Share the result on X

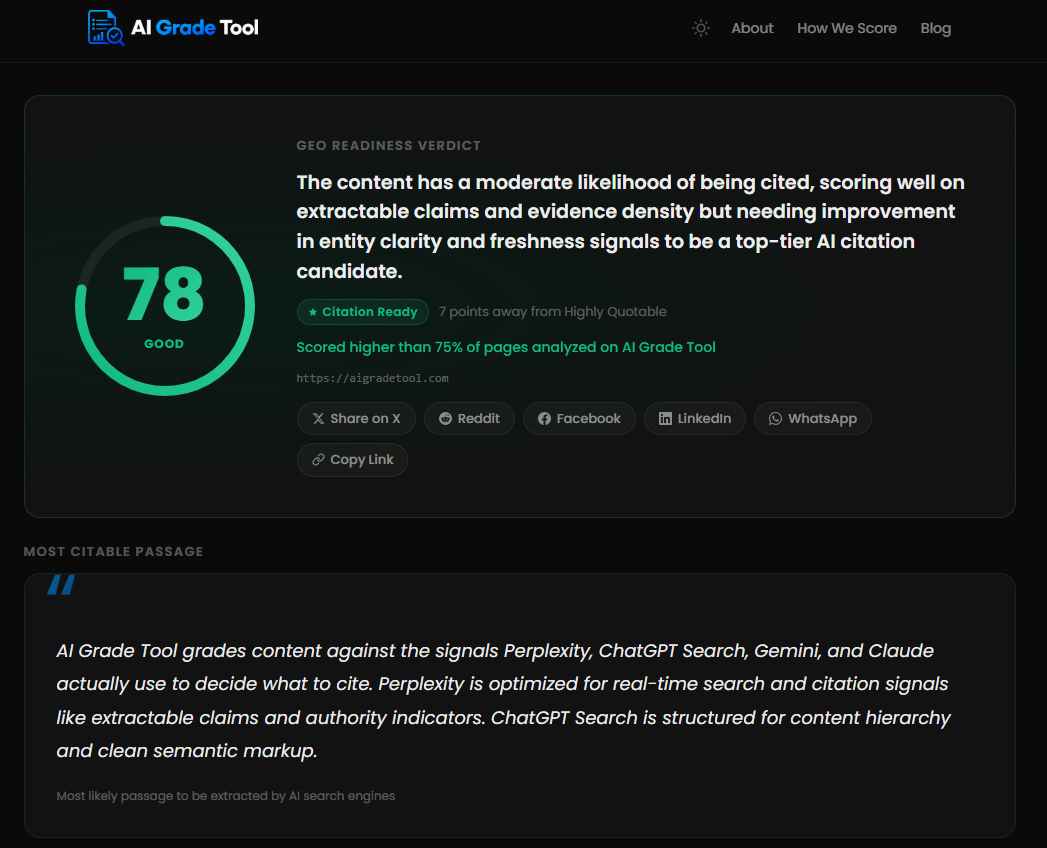click(356, 419)
